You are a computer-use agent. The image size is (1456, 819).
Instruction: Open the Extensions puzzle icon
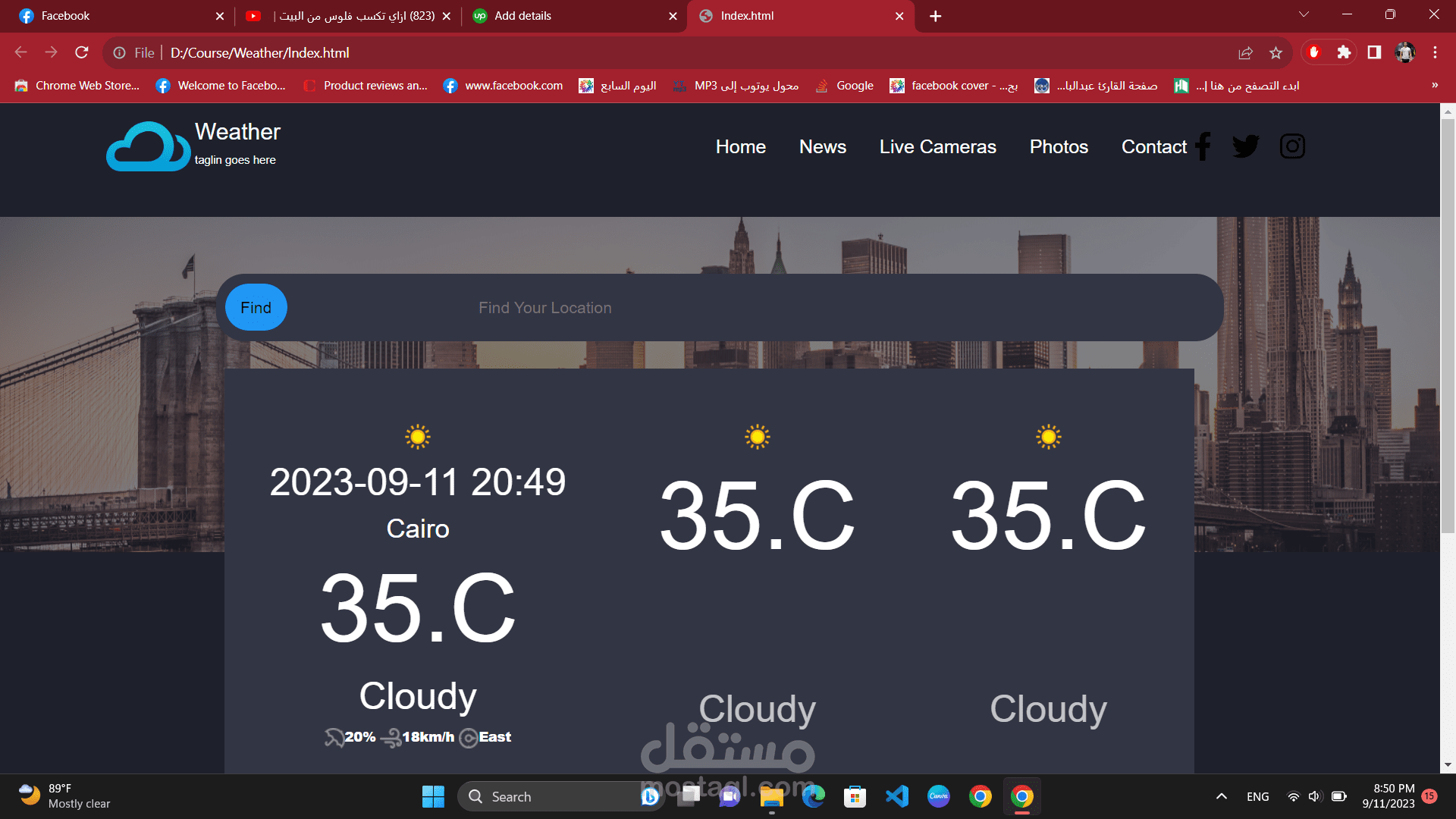click(x=1344, y=52)
